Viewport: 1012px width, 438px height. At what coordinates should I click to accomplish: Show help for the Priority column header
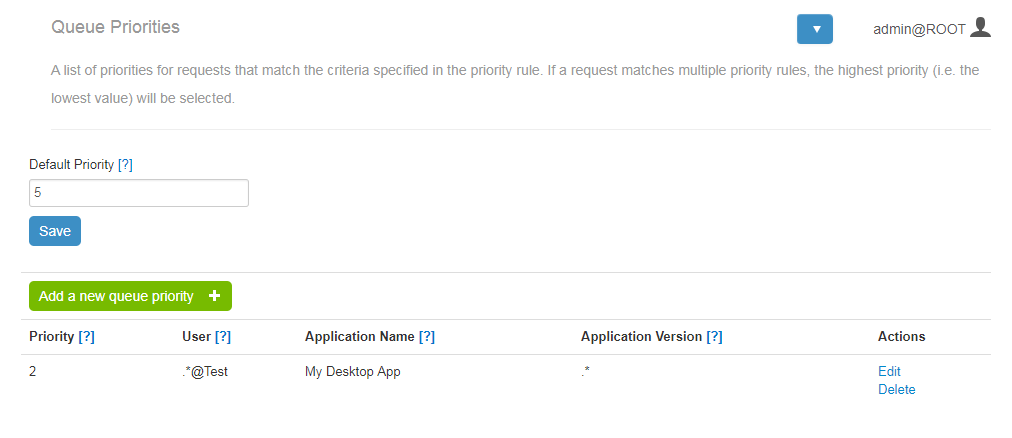pos(86,337)
